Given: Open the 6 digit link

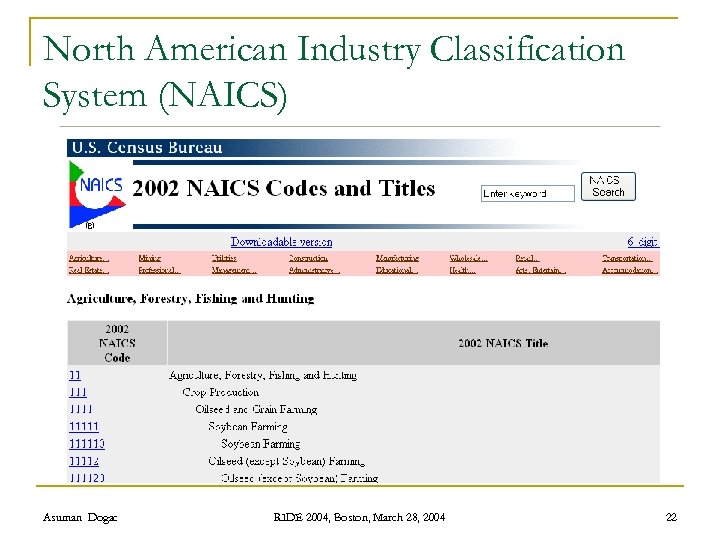Looking at the screenshot, I should coord(643,242).
